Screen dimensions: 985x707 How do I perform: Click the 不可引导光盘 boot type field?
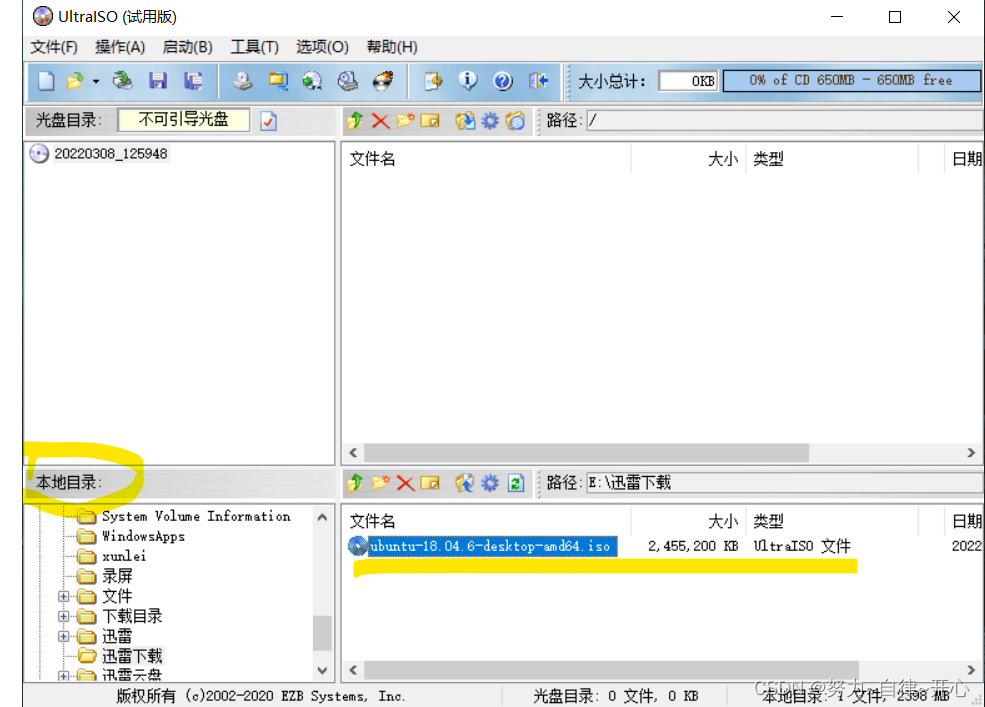(x=183, y=120)
